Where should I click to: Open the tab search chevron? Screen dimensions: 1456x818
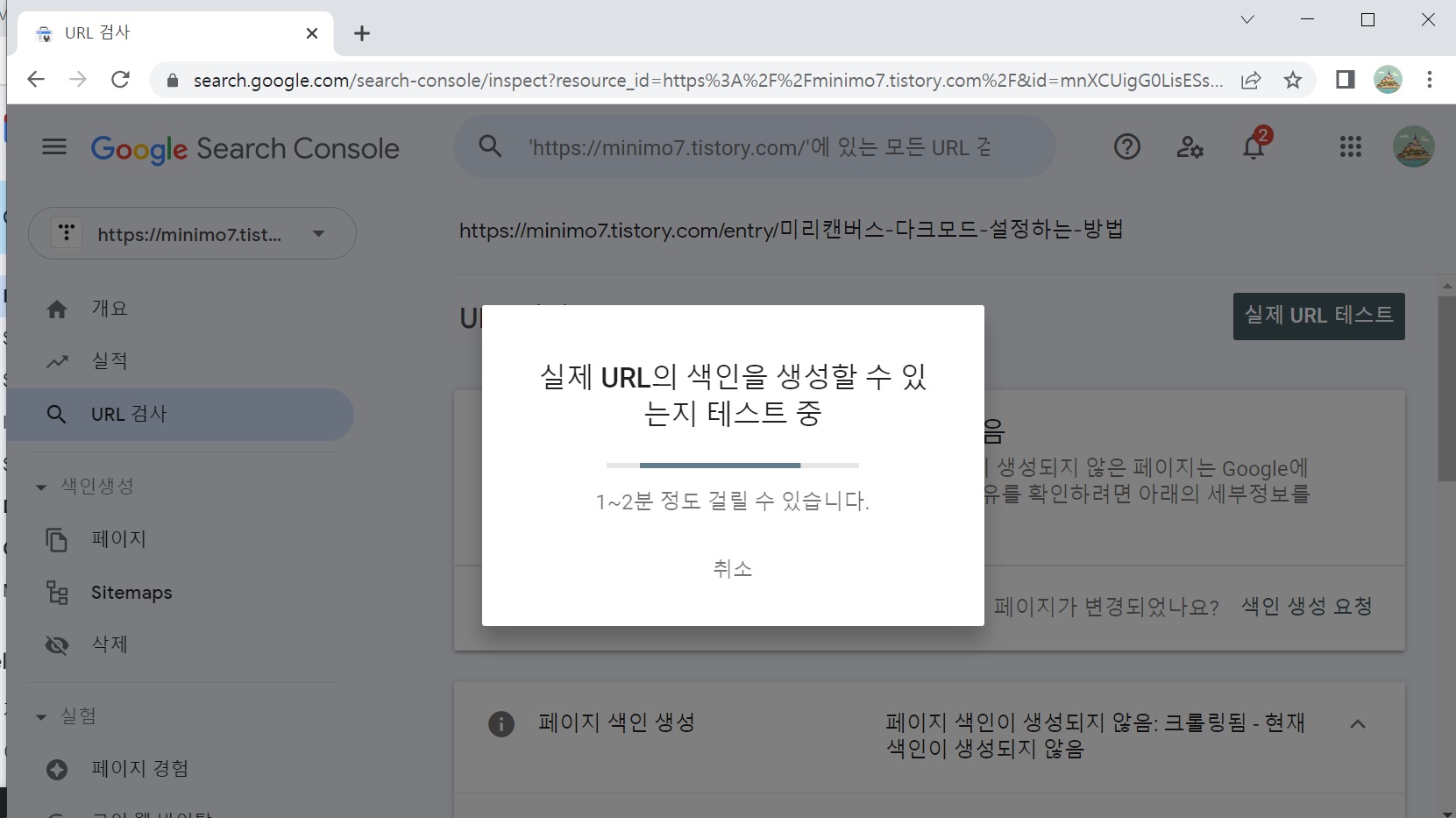[x=1247, y=19]
